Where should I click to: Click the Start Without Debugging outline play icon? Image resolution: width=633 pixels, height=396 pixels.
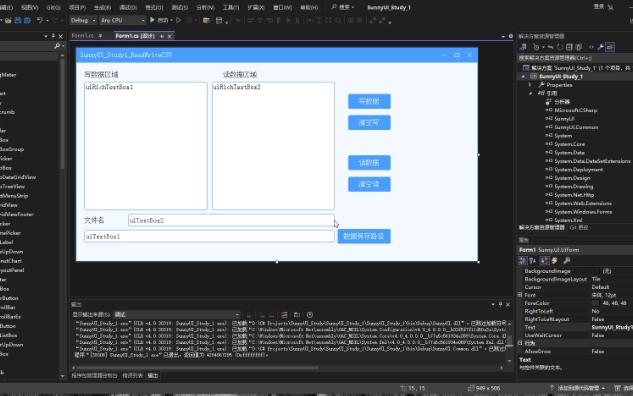coord(178,20)
